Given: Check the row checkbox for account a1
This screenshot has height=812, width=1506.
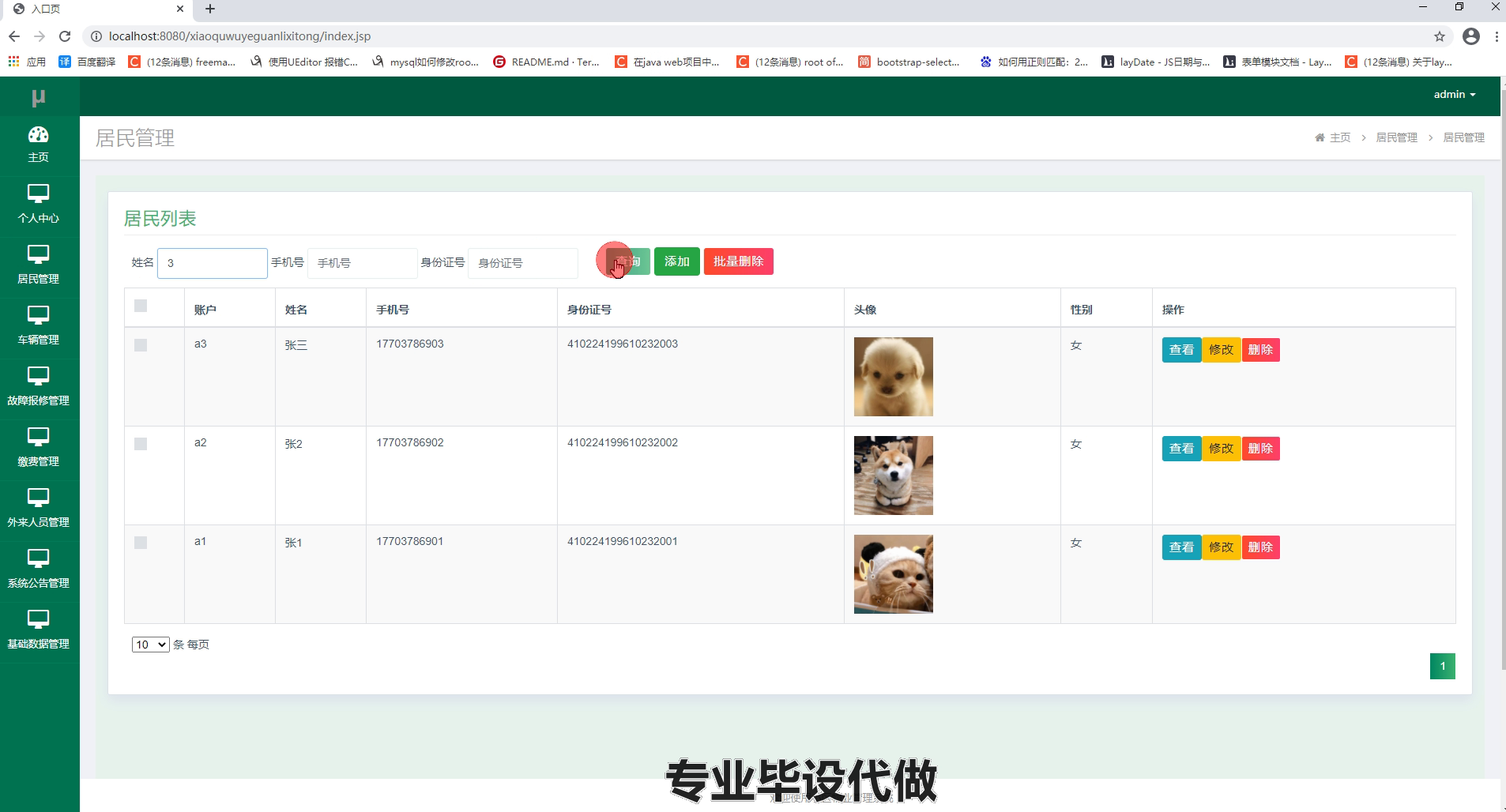Looking at the screenshot, I should pos(141,543).
